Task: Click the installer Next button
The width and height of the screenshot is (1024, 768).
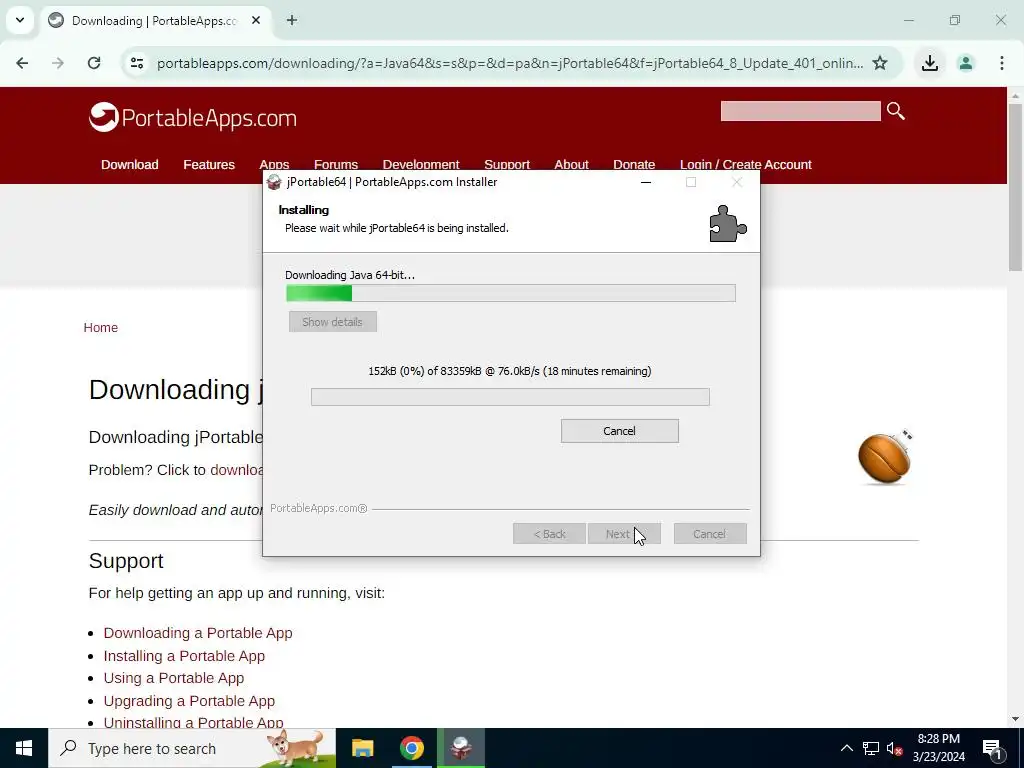Action: tap(624, 534)
